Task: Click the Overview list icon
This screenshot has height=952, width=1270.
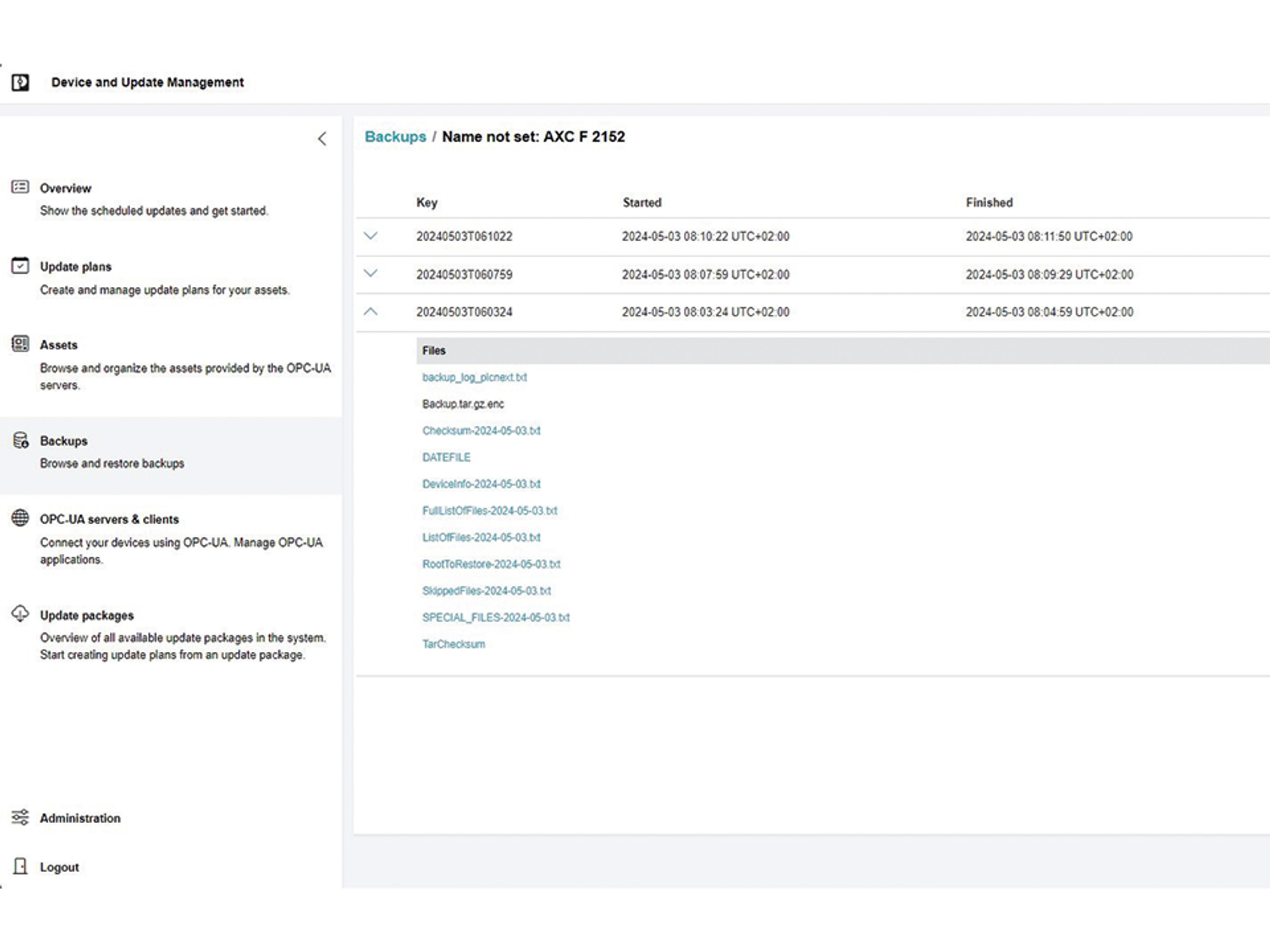Action: coord(20,187)
